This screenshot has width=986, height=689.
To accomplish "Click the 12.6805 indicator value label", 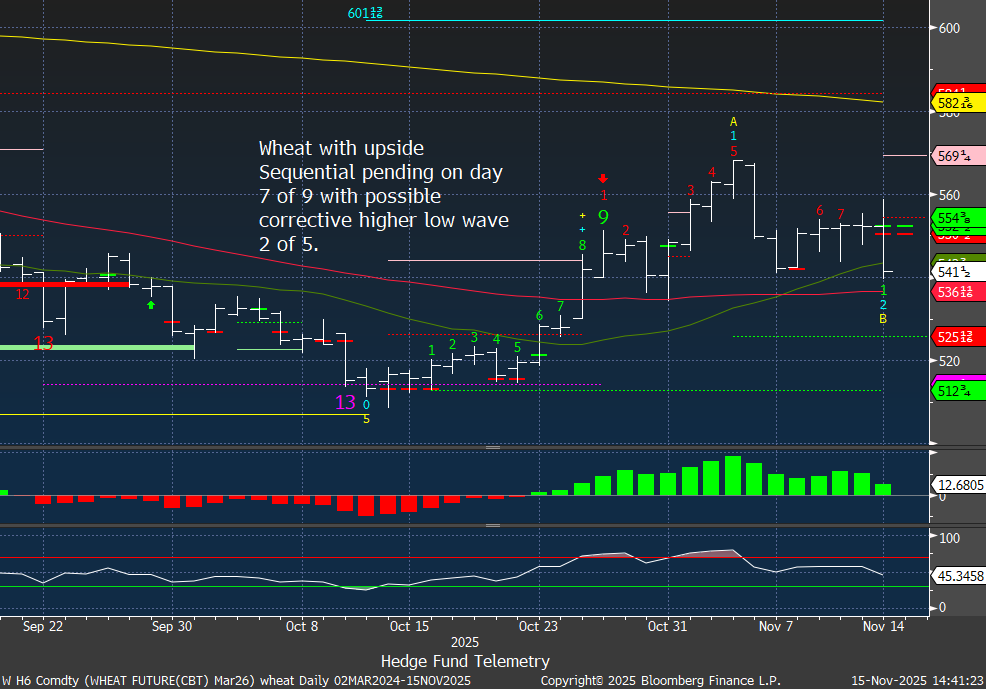I will click(x=958, y=485).
